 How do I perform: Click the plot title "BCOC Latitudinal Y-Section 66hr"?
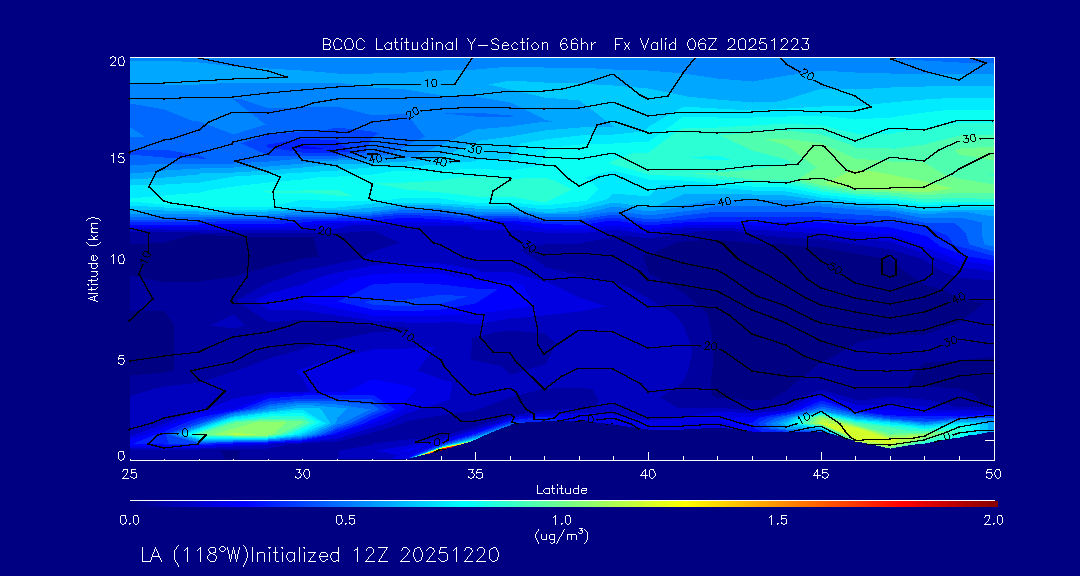coord(458,45)
